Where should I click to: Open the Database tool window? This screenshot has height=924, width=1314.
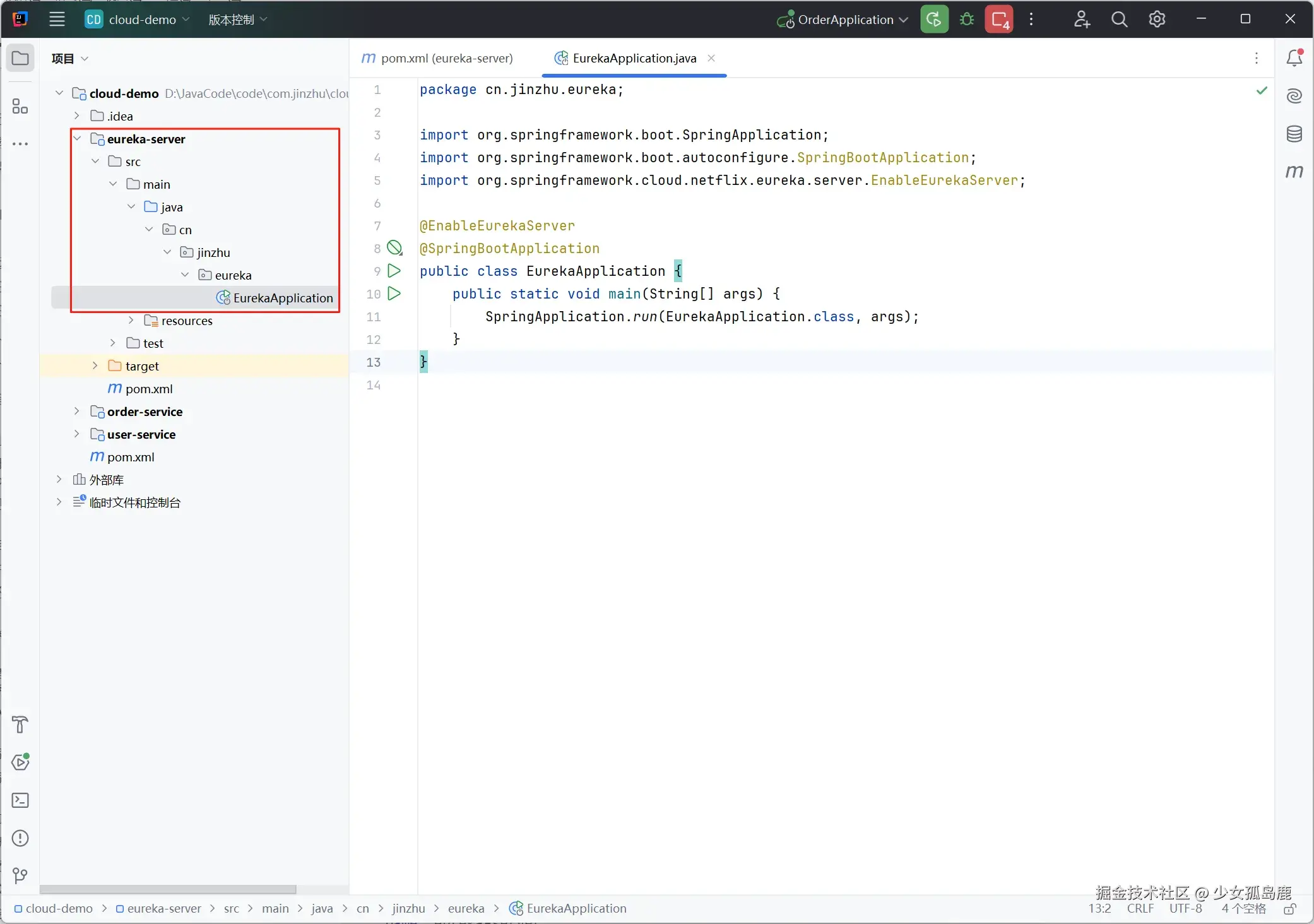tap(1294, 134)
